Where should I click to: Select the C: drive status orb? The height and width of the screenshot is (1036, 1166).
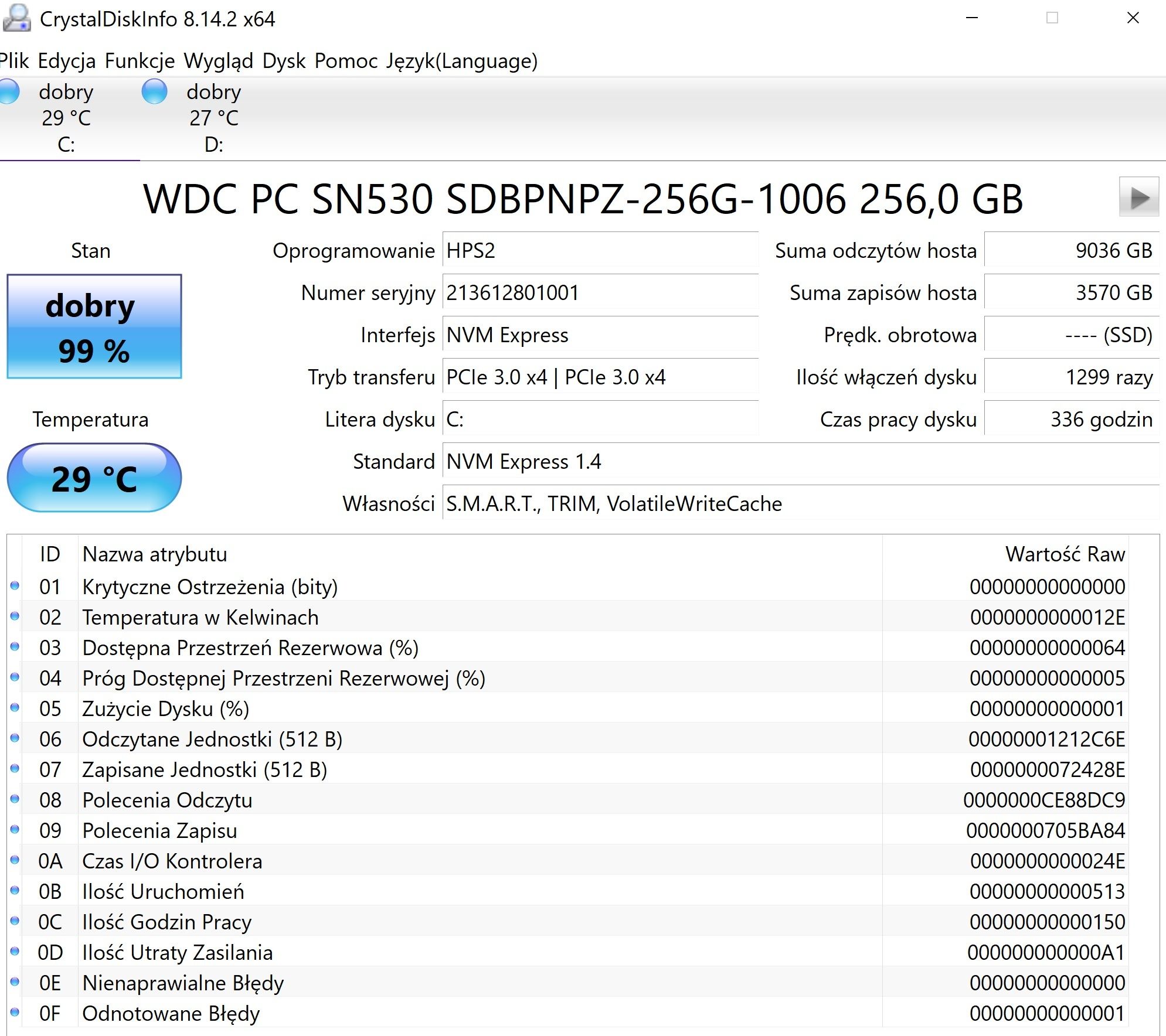9,92
